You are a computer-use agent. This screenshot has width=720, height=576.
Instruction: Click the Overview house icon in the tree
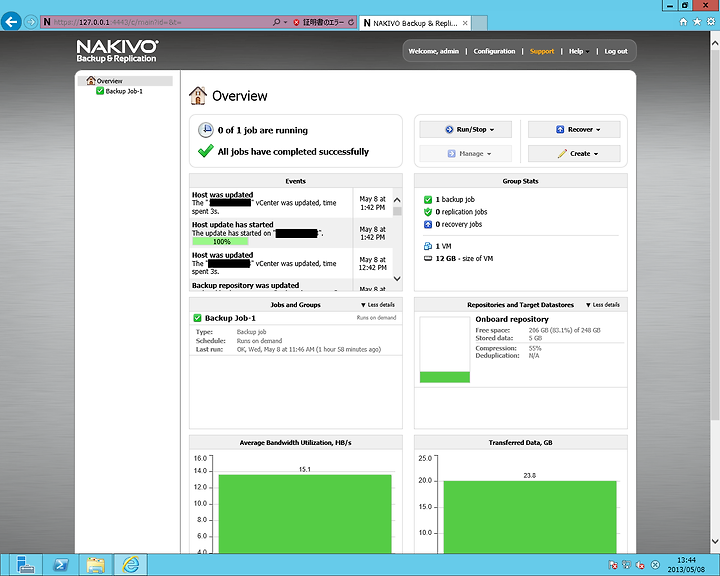(x=91, y=80)
